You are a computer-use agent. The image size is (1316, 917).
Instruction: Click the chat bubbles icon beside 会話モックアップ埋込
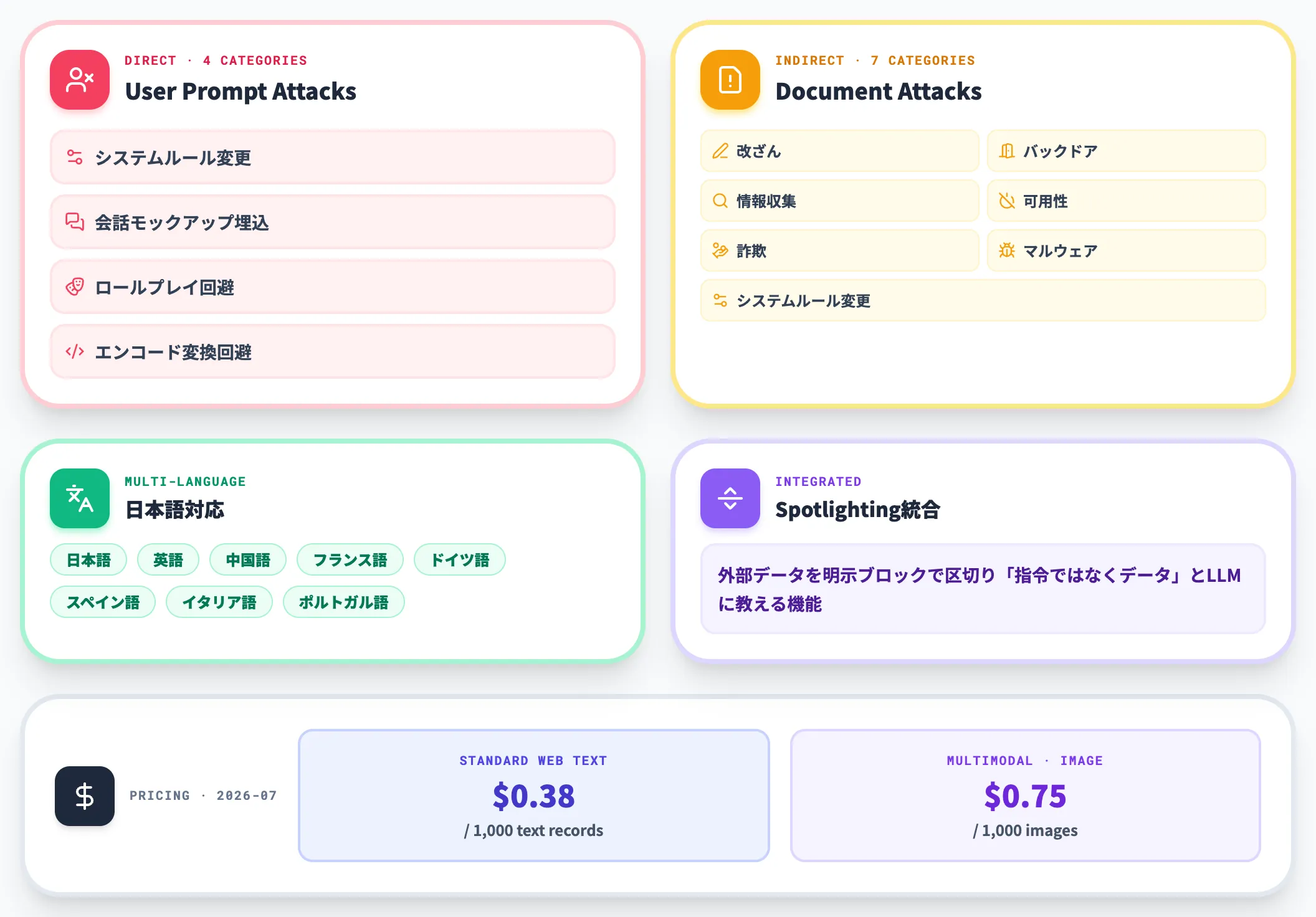[x=75, y=222]
